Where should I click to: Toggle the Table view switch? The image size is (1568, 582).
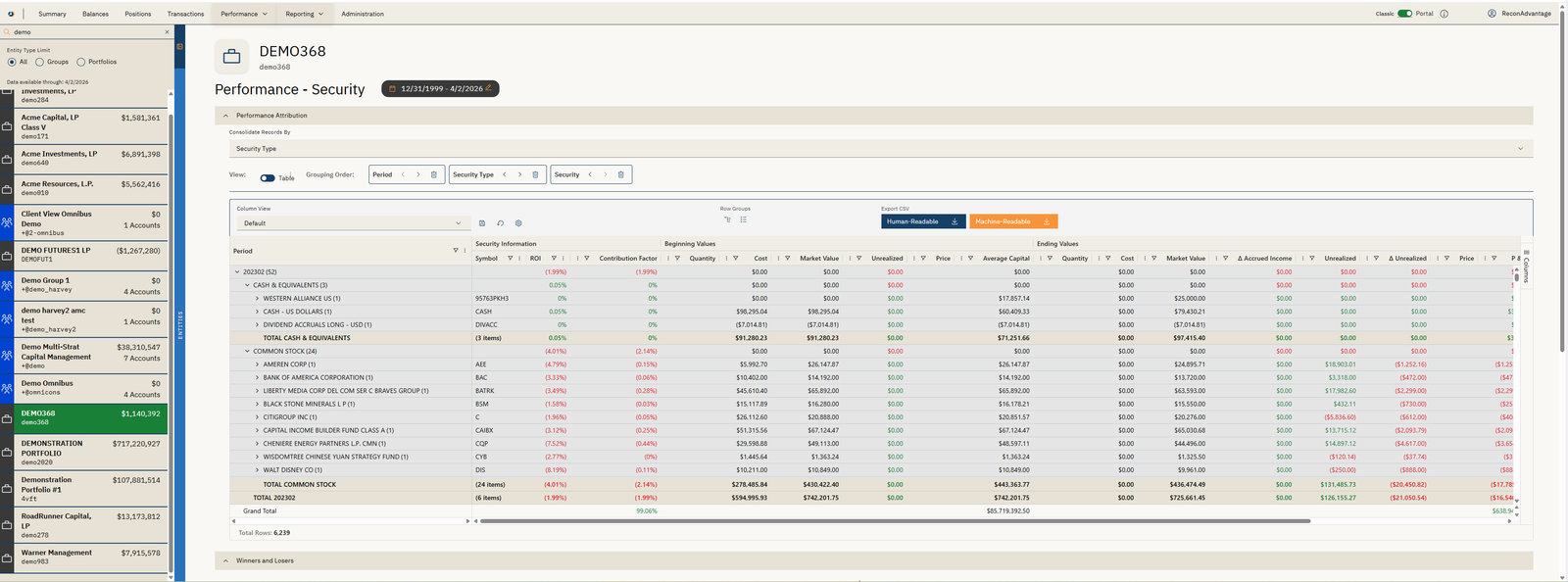268,178
